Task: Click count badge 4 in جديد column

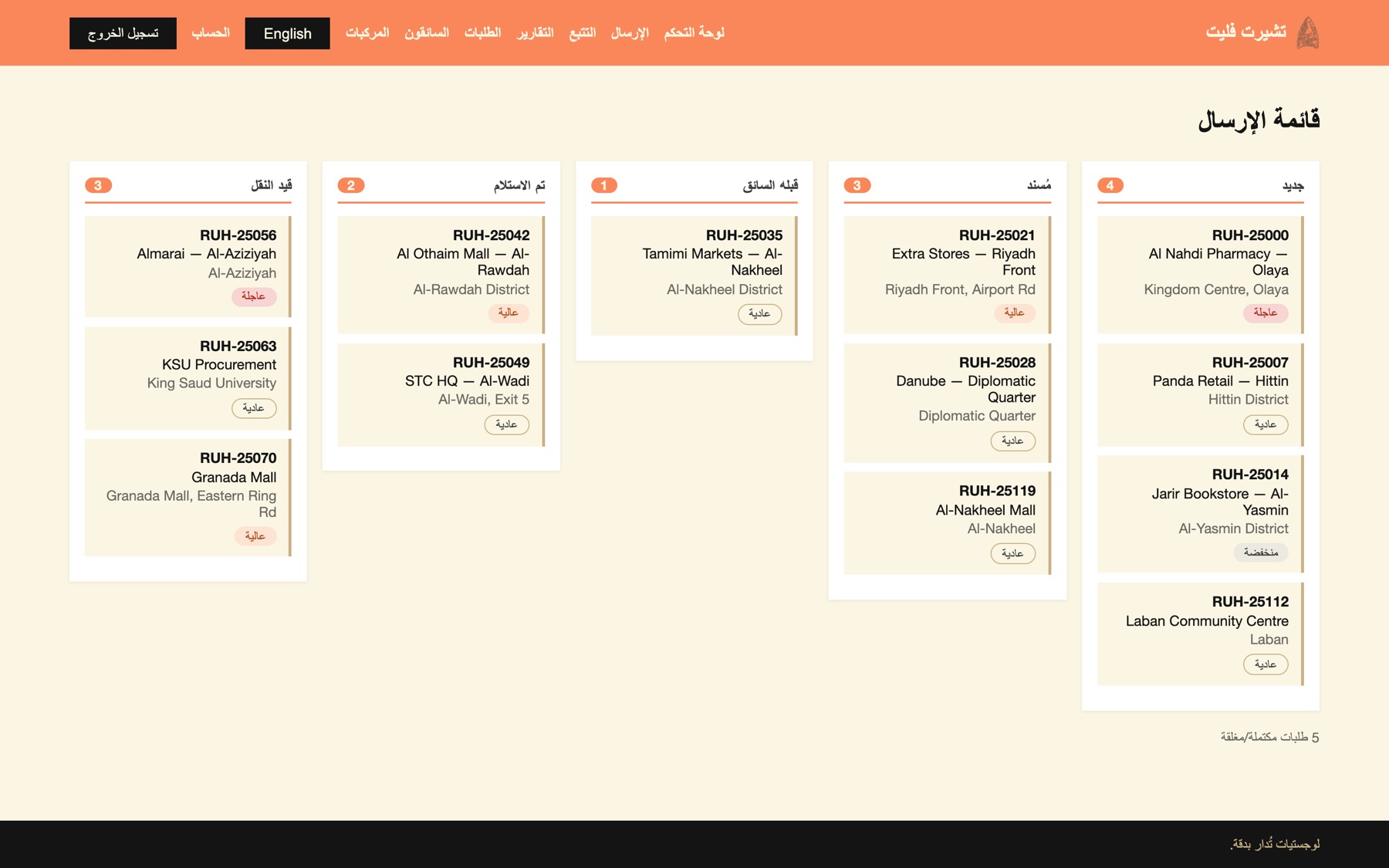Action: 1110,185
